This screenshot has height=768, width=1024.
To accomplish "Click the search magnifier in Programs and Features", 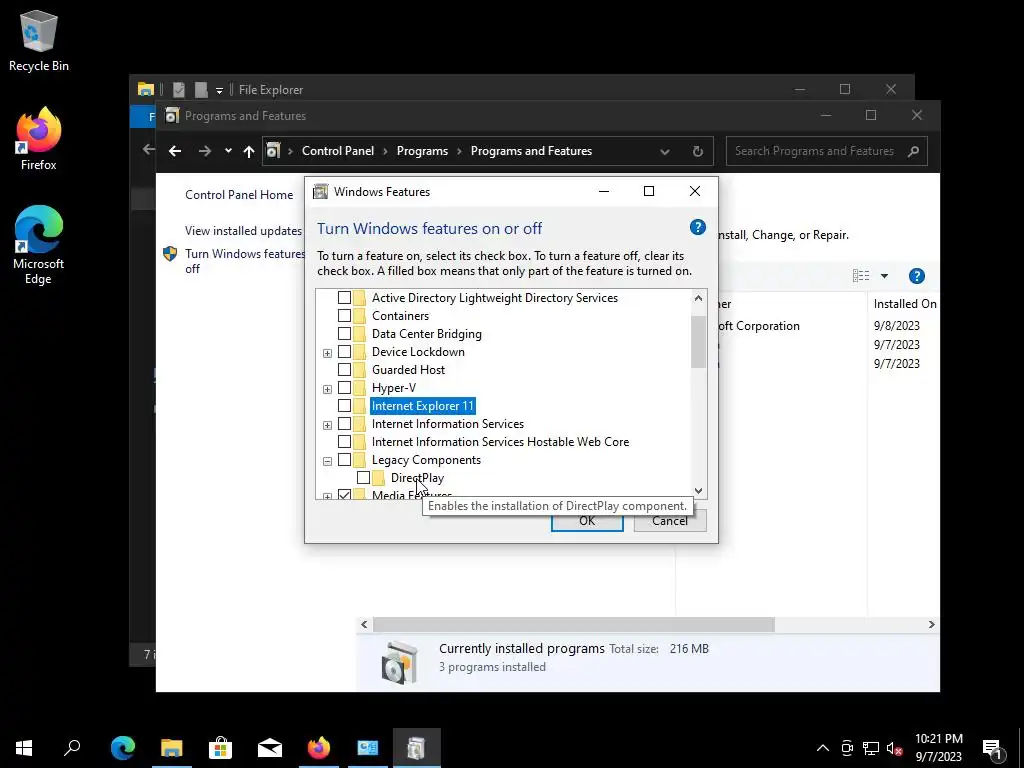I will click(x=914, y=151).
